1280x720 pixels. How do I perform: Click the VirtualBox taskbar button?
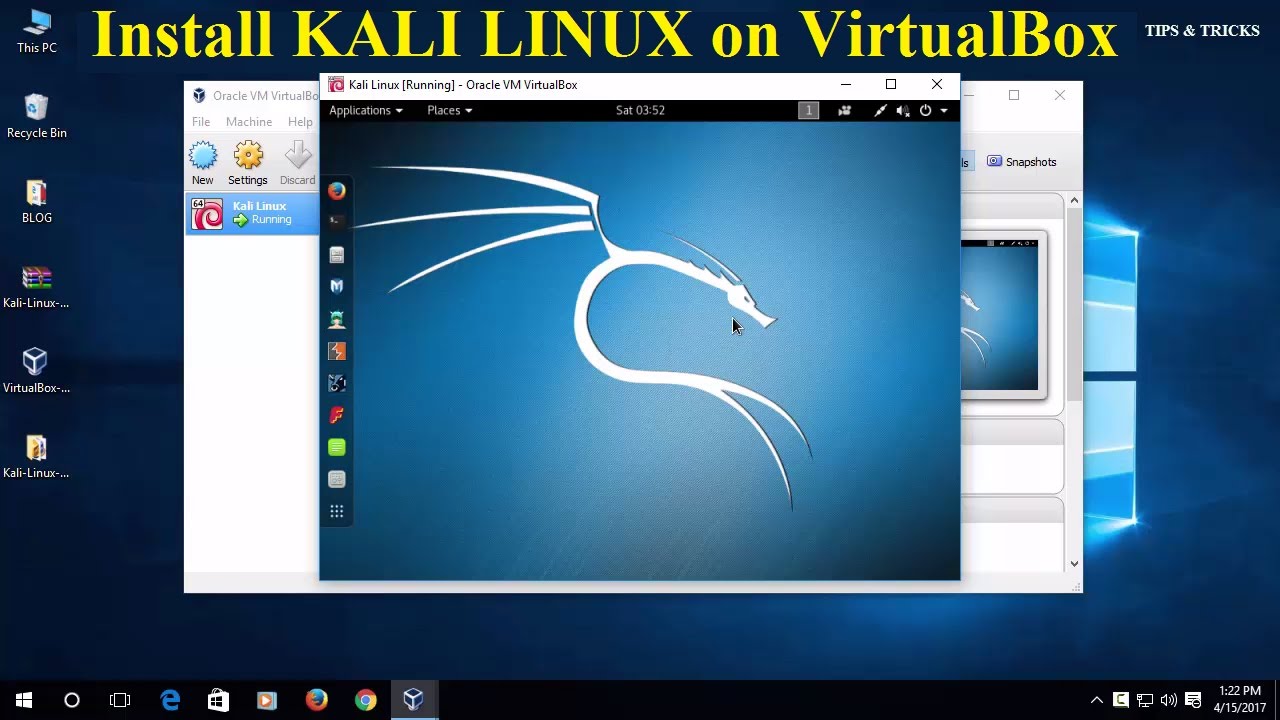(414, 700)
